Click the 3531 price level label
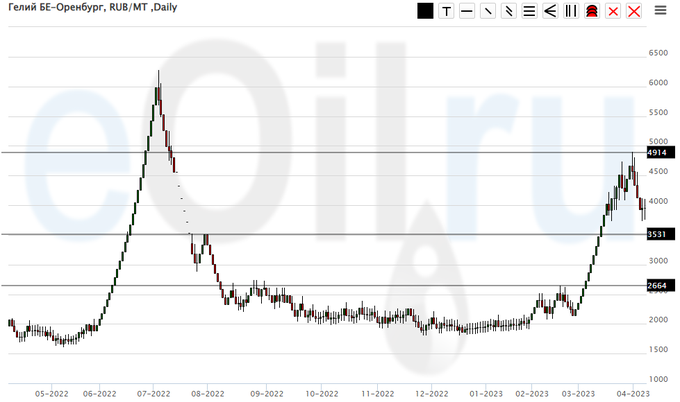 pos(657,234)
